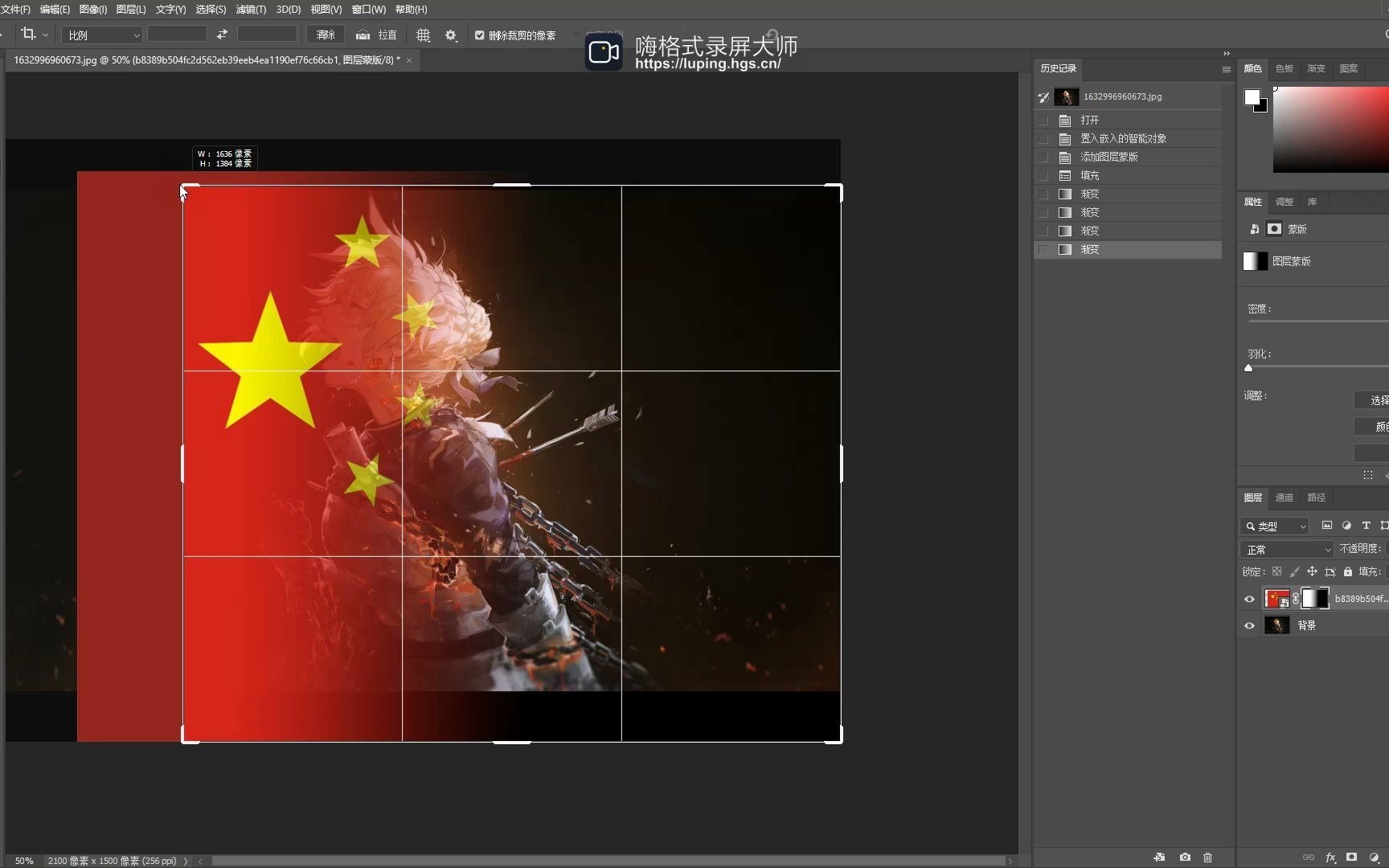Swap width and height with the arrows icon
The height and width of the screenshot is (868, 1389).
pos(222,35)
